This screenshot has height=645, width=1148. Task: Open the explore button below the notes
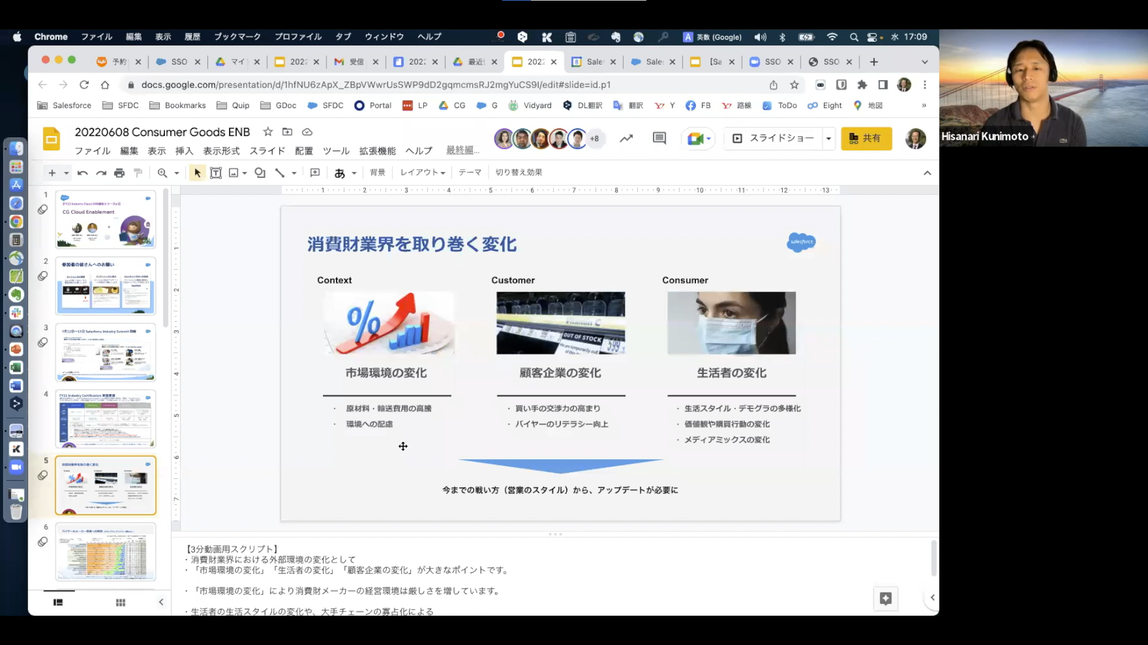(885, 598)
